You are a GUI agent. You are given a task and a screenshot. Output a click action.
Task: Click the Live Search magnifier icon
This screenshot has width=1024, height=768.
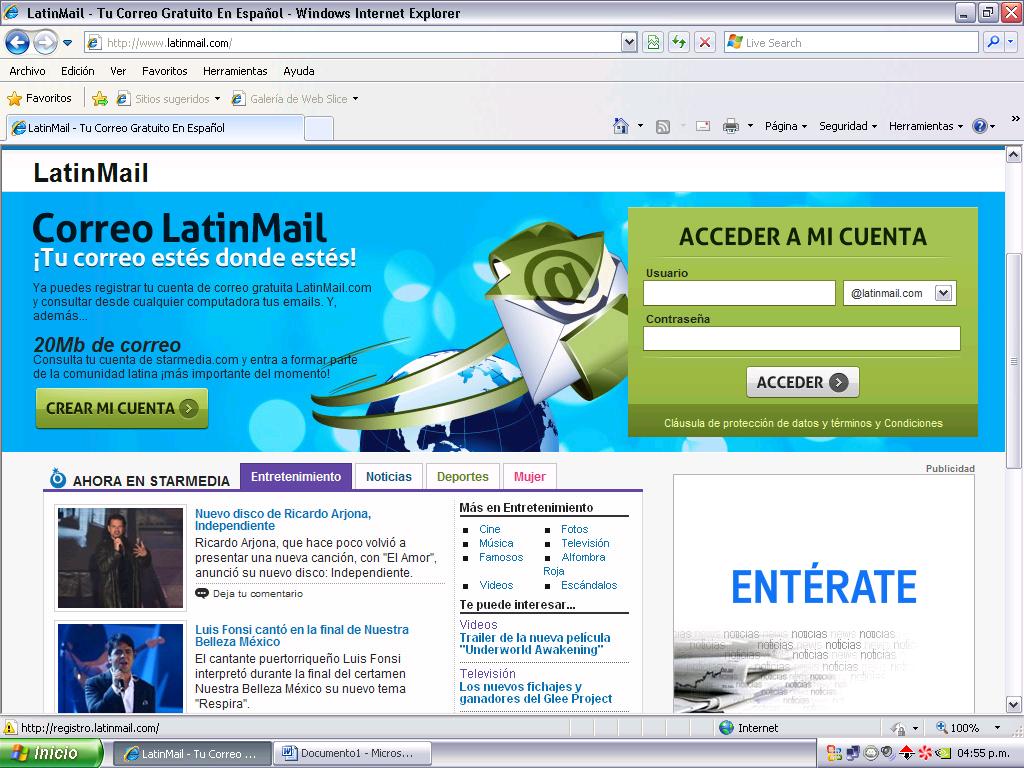pyautogui.click(x=992, y=42)
